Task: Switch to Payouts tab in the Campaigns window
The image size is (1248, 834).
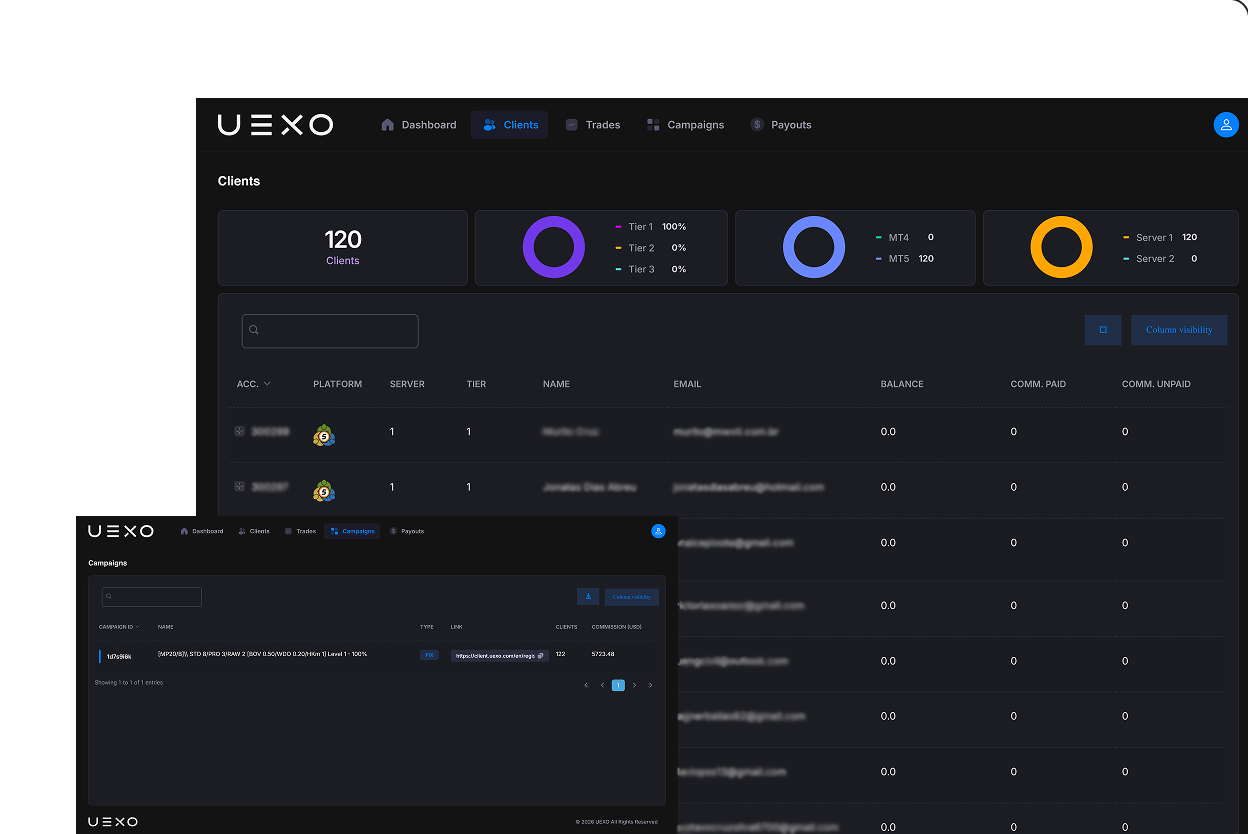Action: coord(407,531)
